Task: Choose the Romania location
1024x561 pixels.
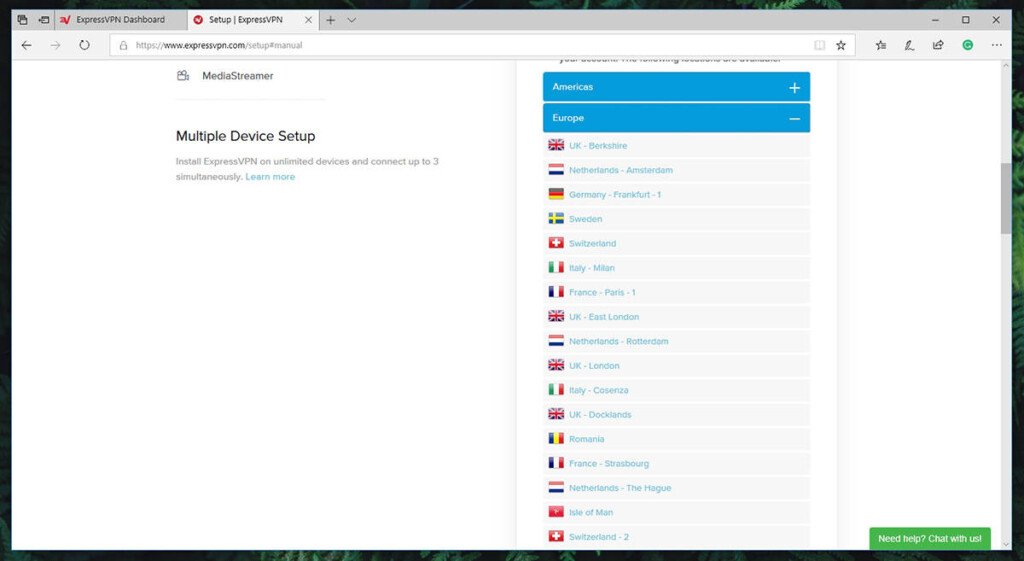Action: point(586,440)
